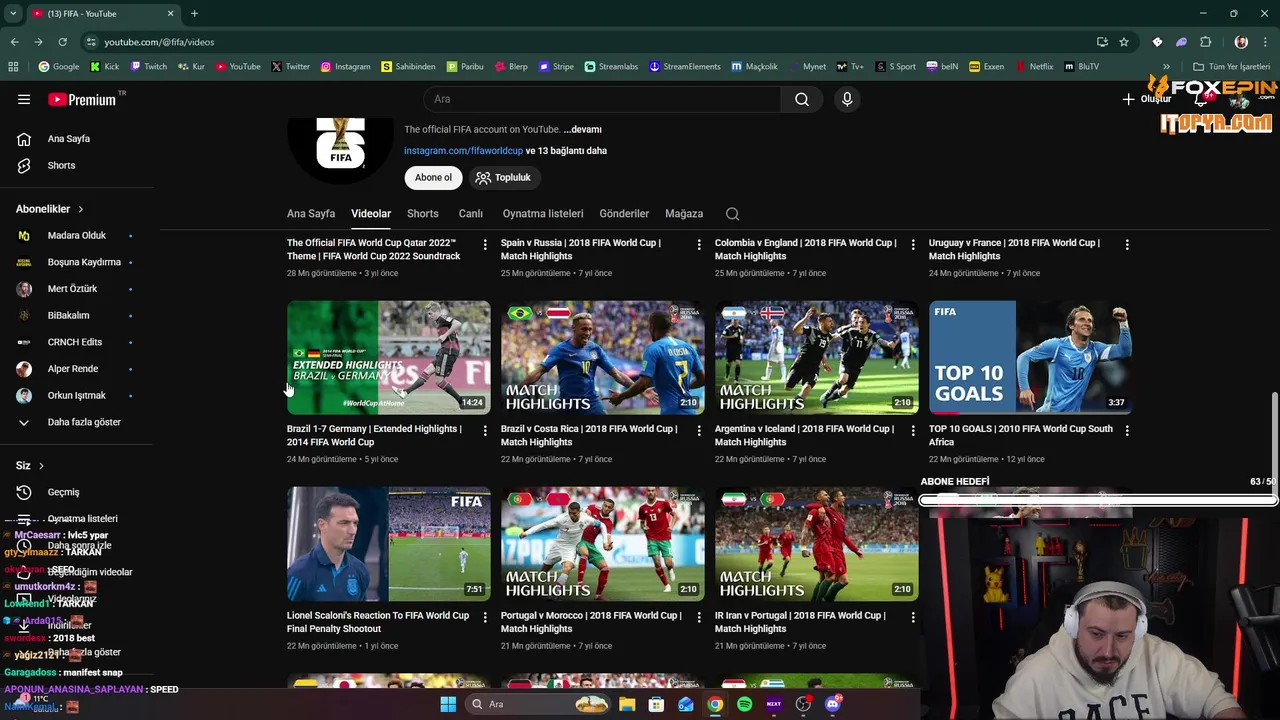The image size is (1280, 720).
Task: Show more bookmarks with the chevron
Action: tap(1166, 67)
